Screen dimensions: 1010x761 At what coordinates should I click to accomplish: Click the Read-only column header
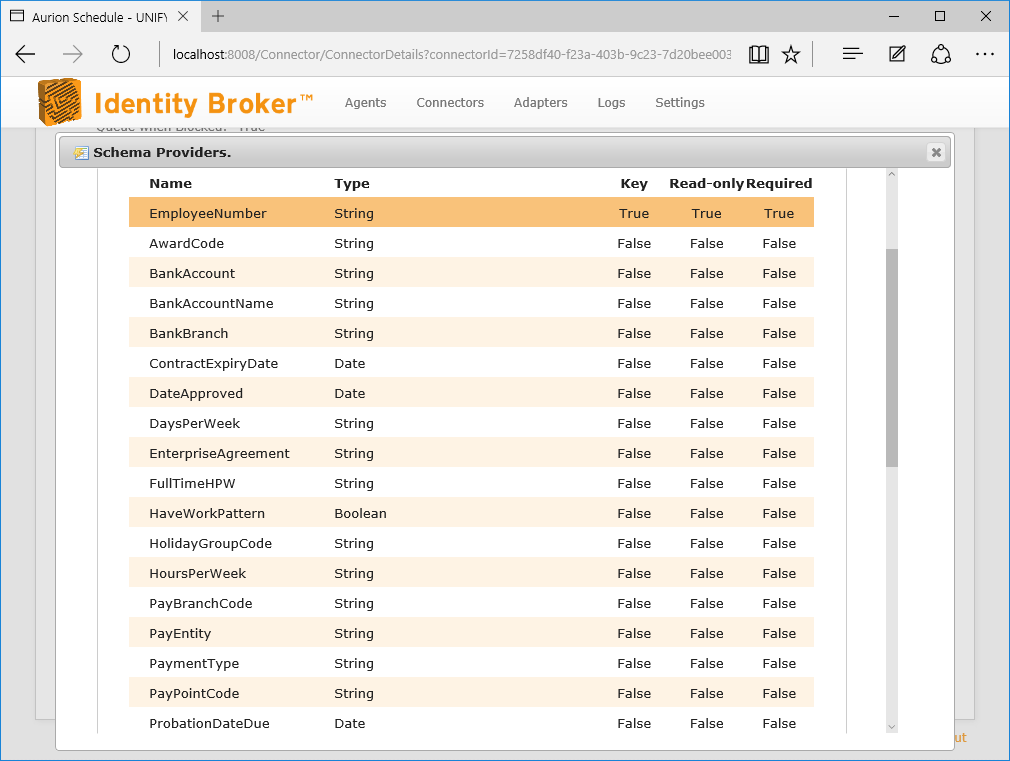coord(707,184)
